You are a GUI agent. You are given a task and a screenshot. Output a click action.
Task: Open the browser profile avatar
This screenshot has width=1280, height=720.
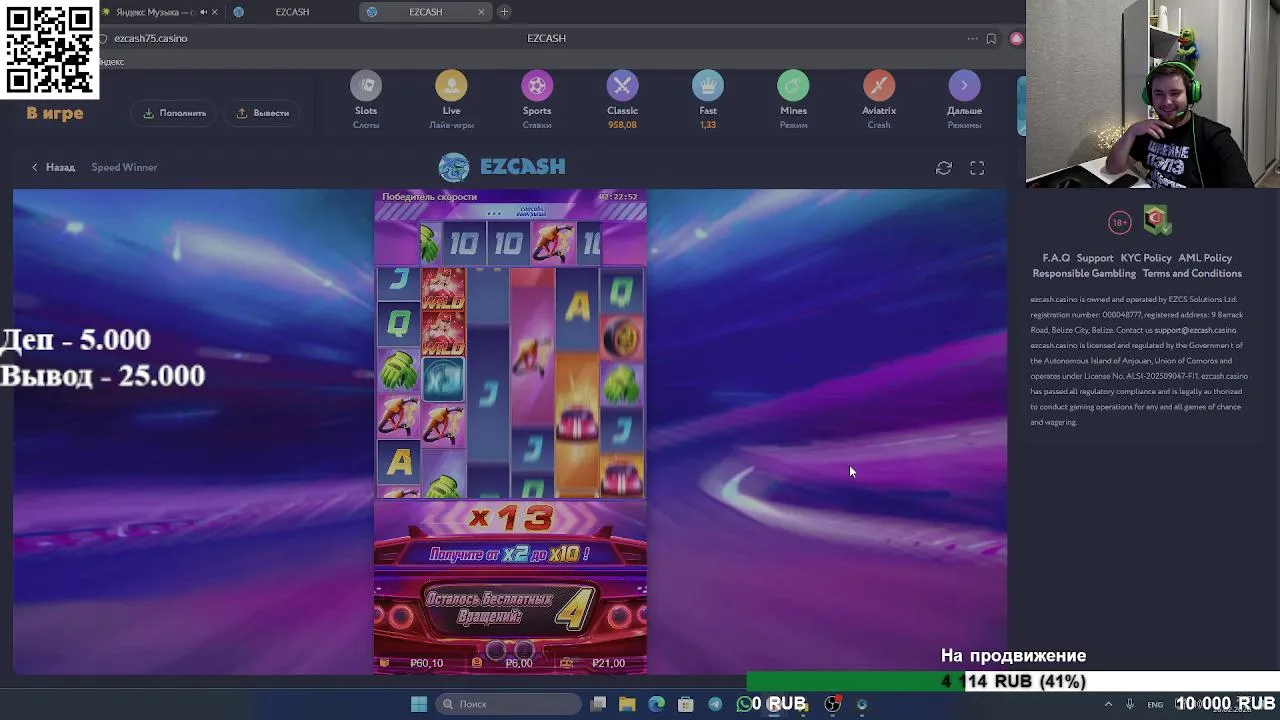pos(1016,38)
